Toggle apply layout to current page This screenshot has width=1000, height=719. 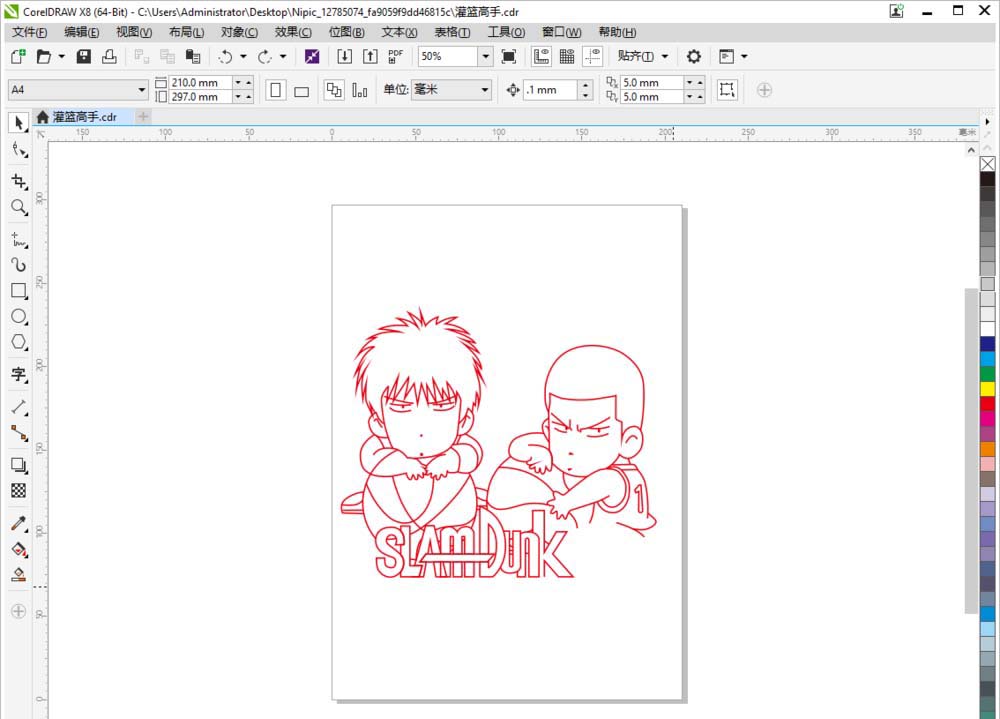(360, 90)
